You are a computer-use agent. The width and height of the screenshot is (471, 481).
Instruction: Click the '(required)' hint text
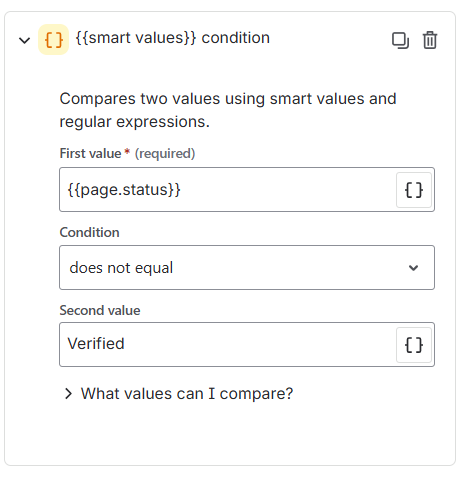(x=165, y=154)
